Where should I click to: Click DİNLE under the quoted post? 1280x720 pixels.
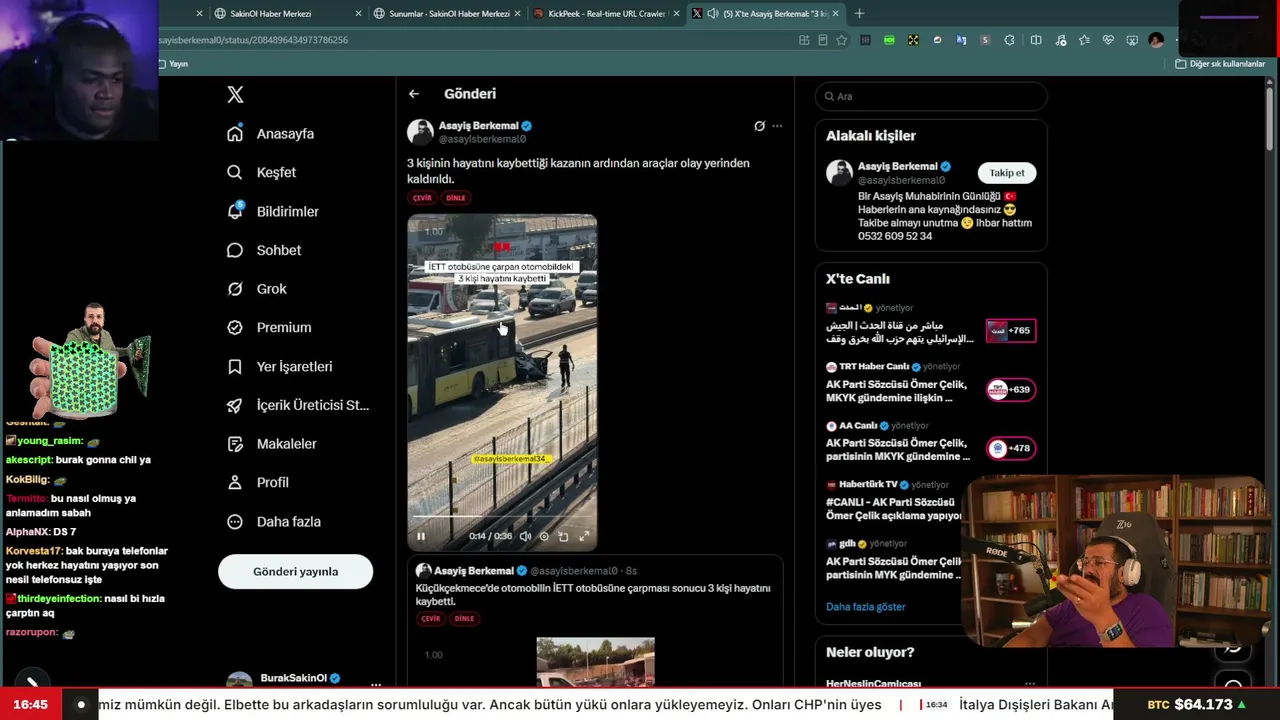click(x=464, y=619)
